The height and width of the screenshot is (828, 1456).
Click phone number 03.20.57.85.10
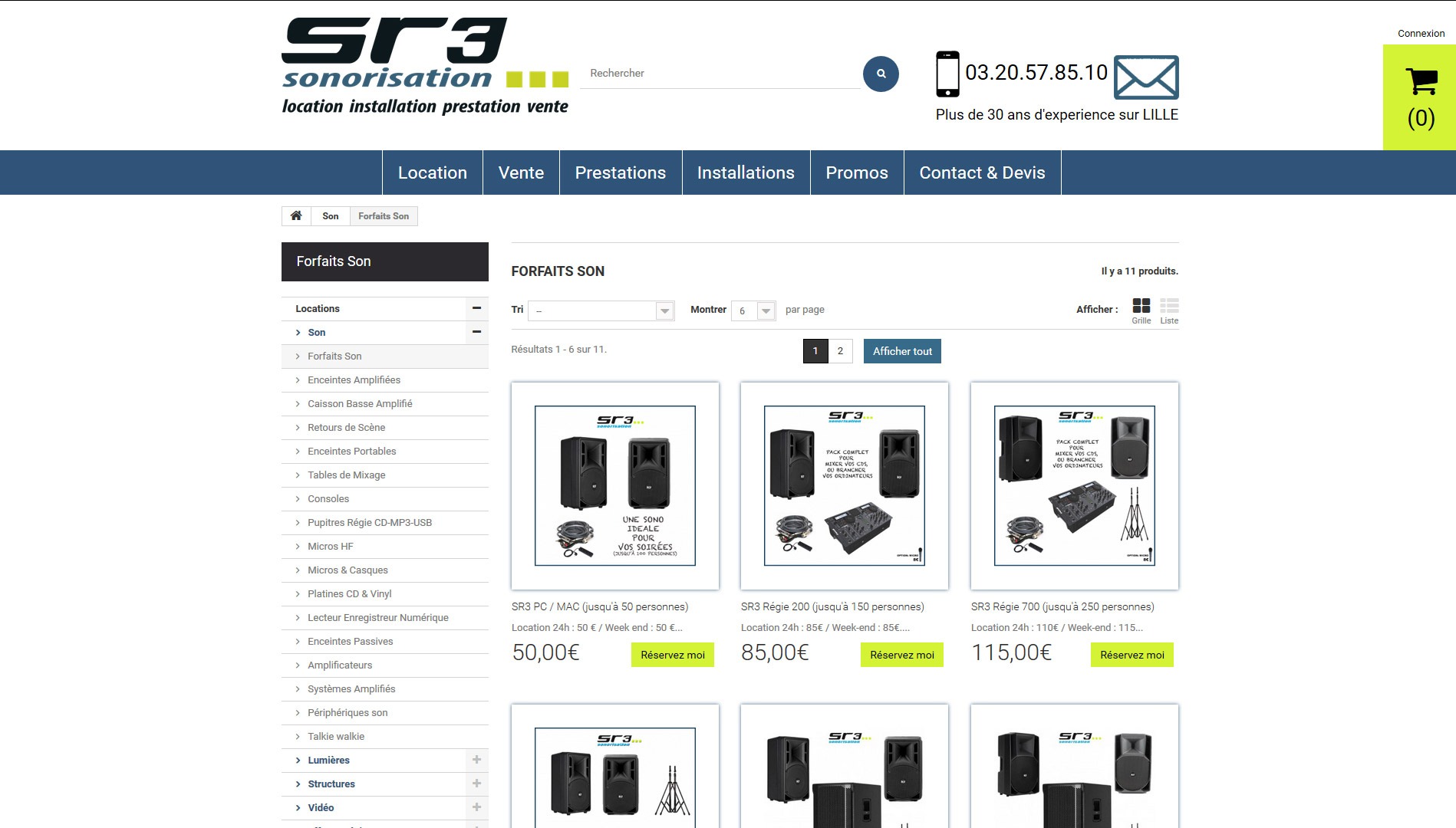pos(1036,73)
